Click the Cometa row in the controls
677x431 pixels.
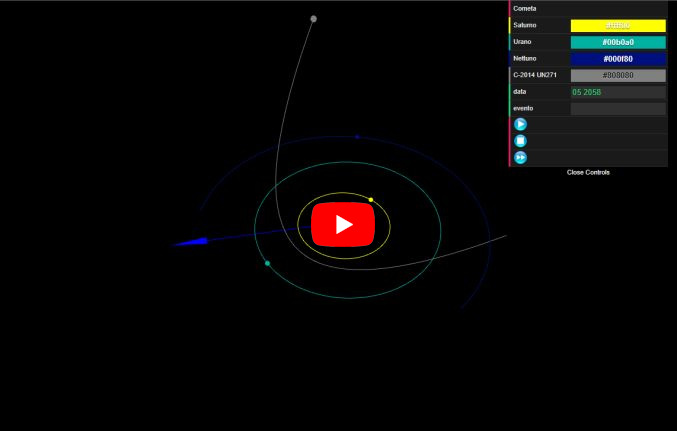[588, 9]
